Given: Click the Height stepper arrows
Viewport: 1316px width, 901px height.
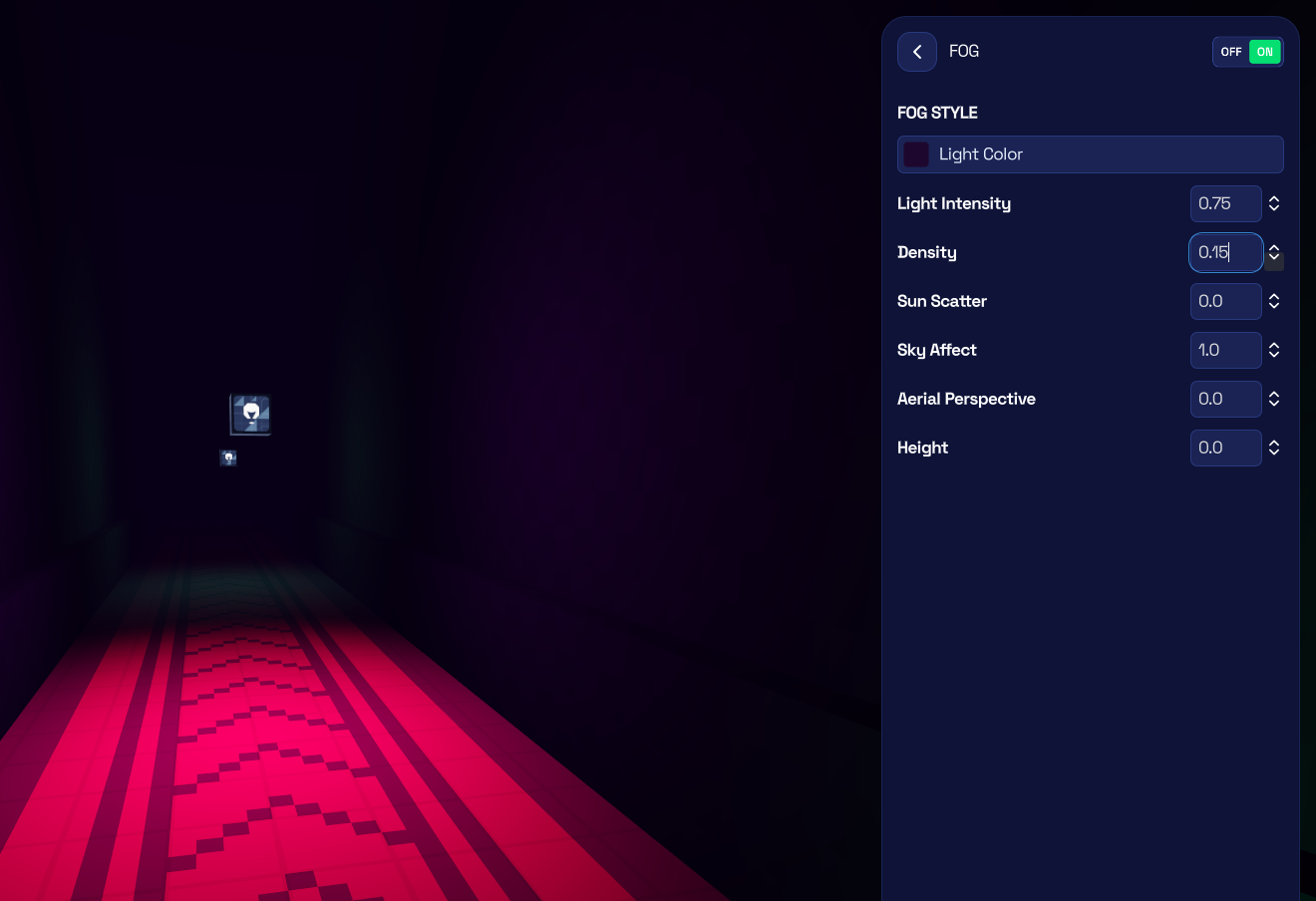Looking at the screenshot, I should coord(1274,448).
